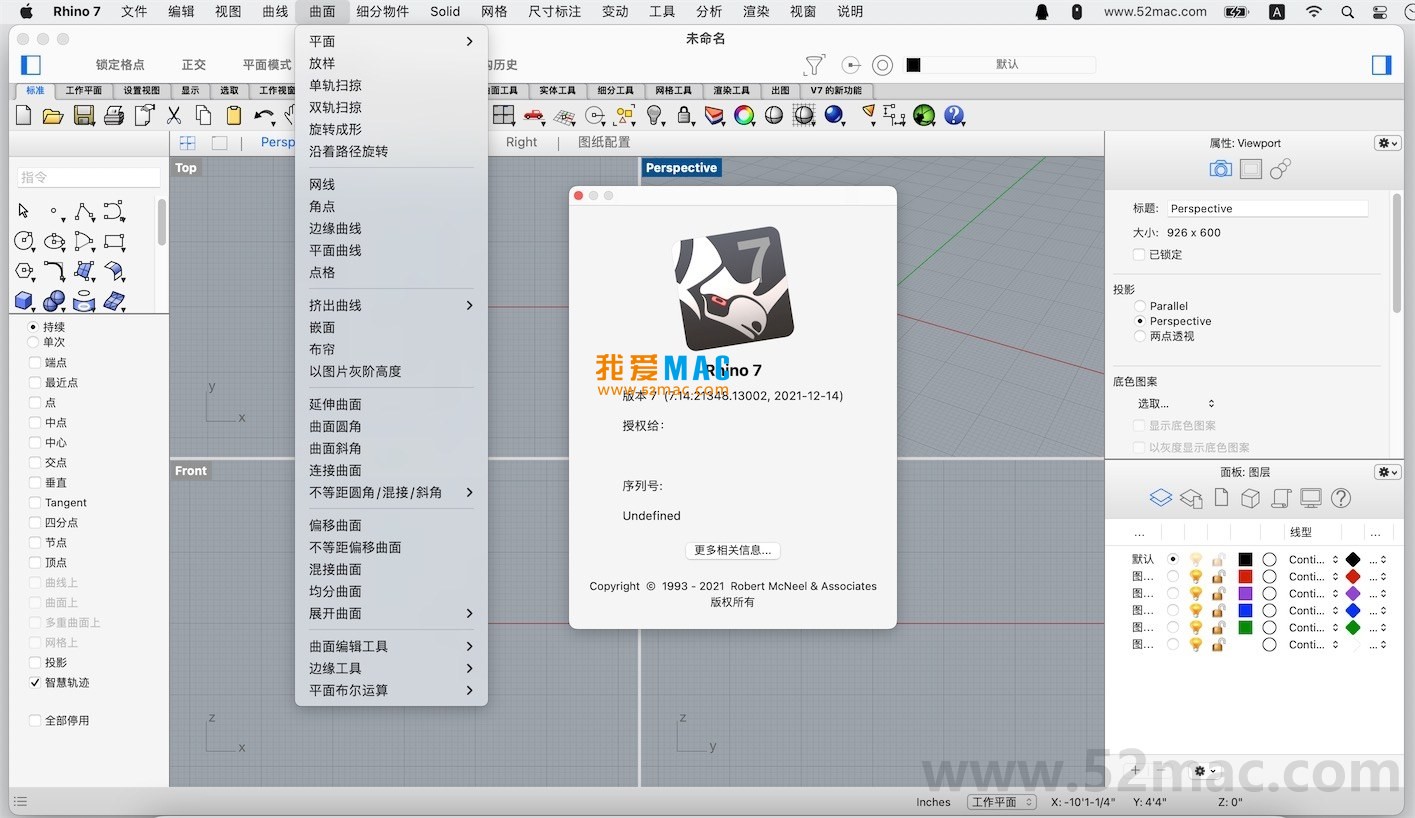This screenshot has width=1415, height=818.
Task: Click the question mark help toolbar icon
Action: pos(954,116)
